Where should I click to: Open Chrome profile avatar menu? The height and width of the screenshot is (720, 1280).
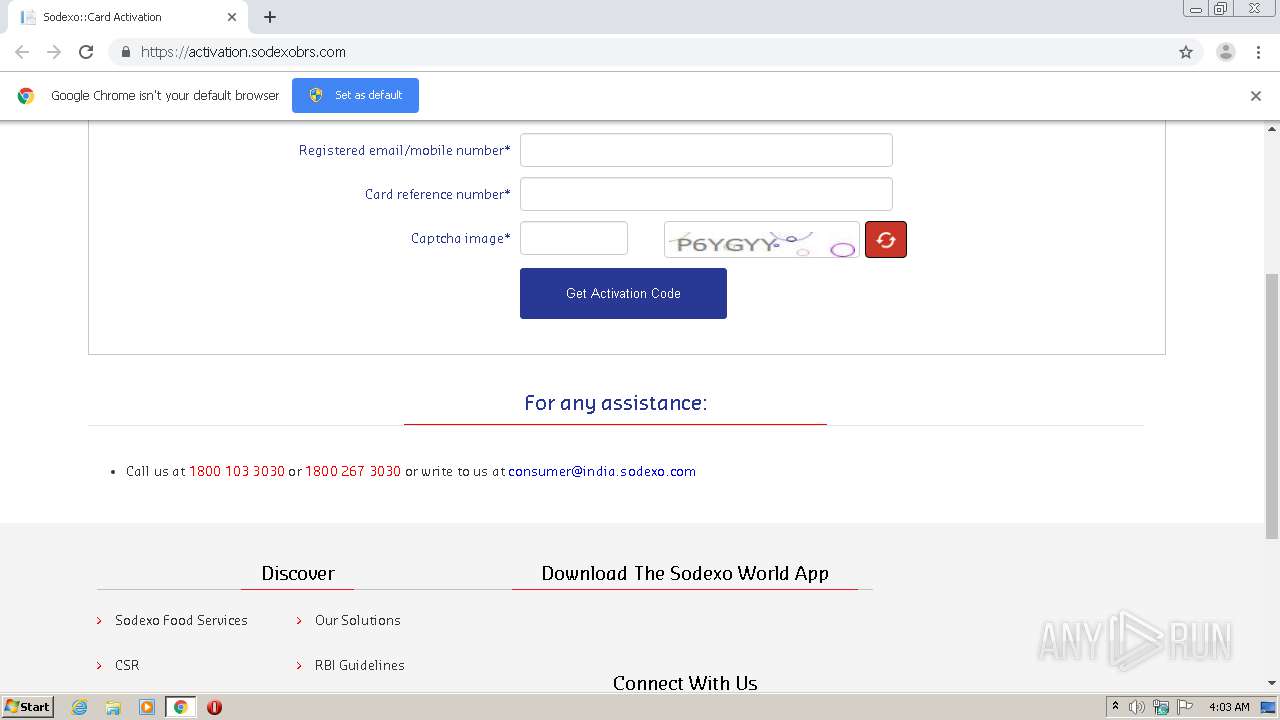pos(1226,52)
